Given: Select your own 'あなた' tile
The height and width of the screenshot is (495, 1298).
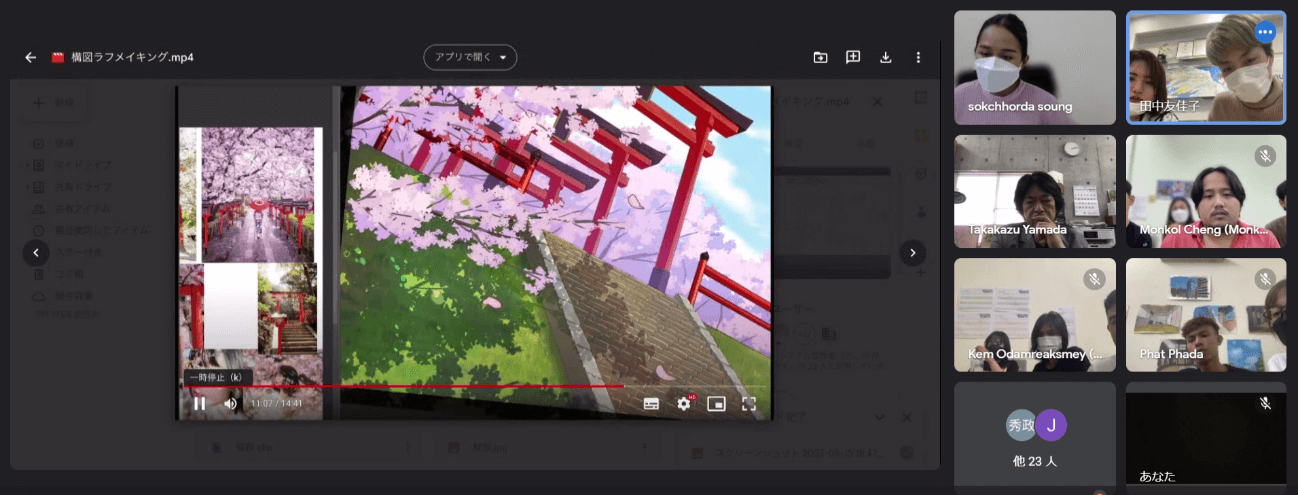Looking at the screenshot, I should [x=1206, y=438].
